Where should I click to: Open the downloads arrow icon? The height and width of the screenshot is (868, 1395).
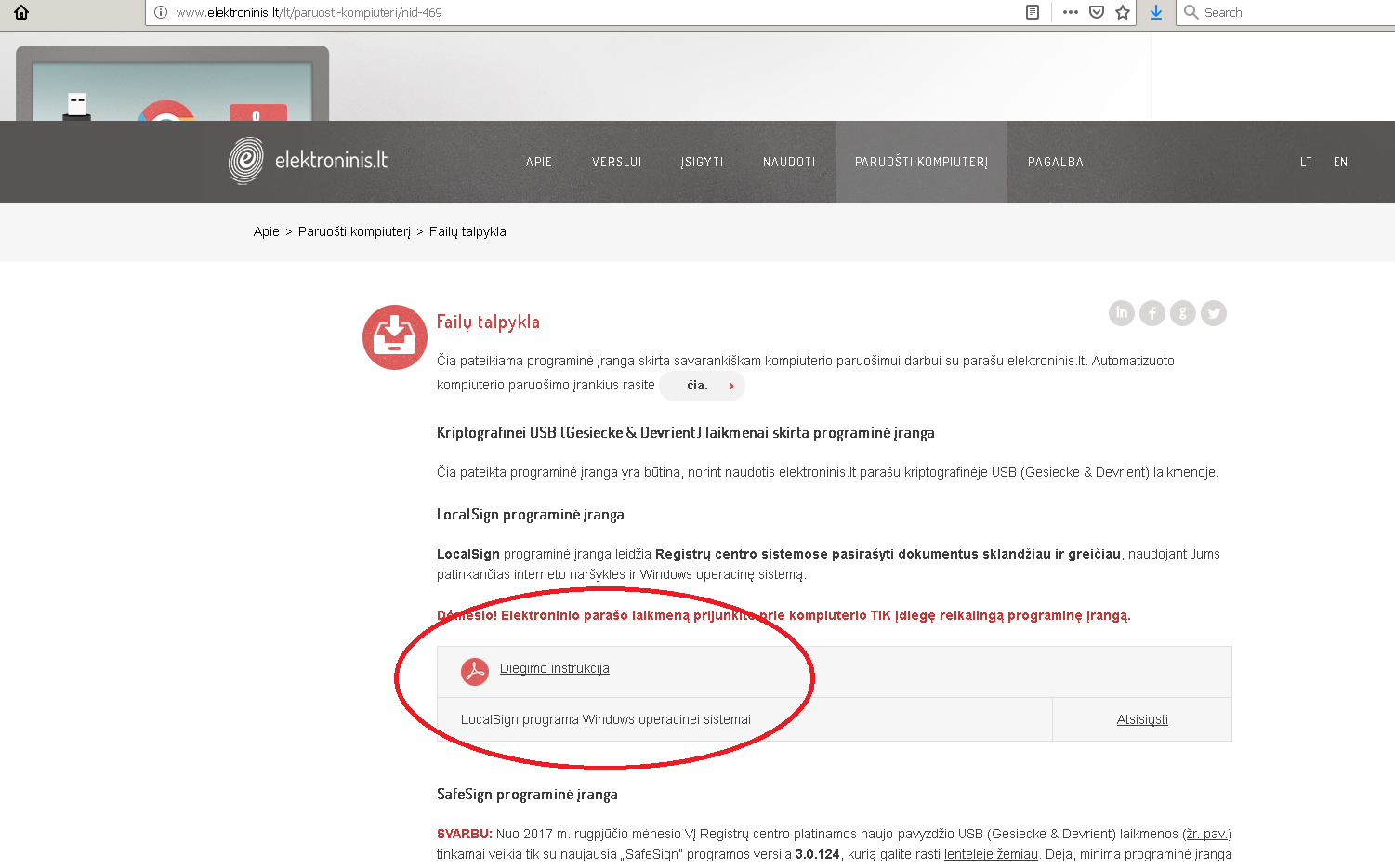(x=1156, y=12)
